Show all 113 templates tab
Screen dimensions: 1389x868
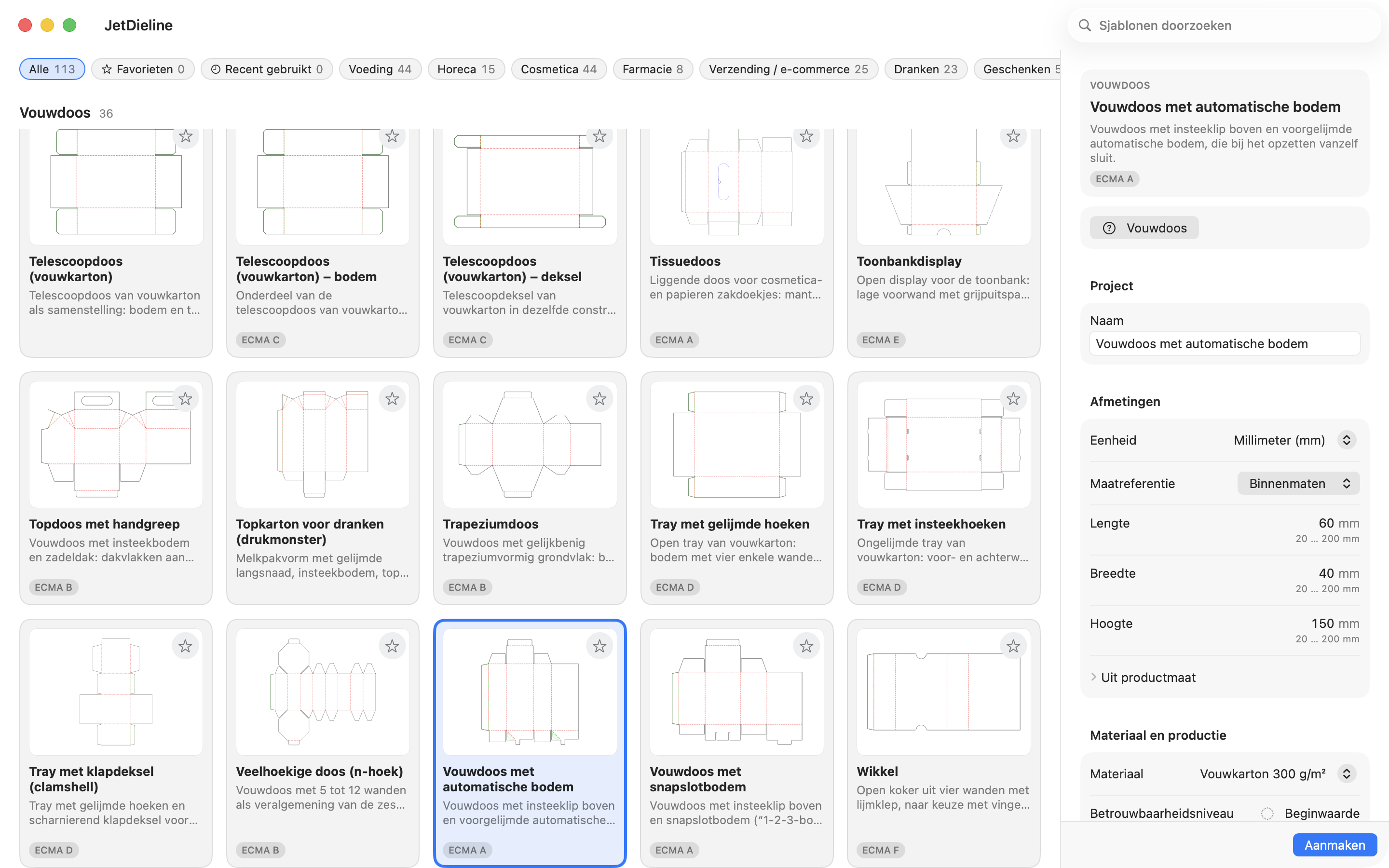(x=52, y=69)
